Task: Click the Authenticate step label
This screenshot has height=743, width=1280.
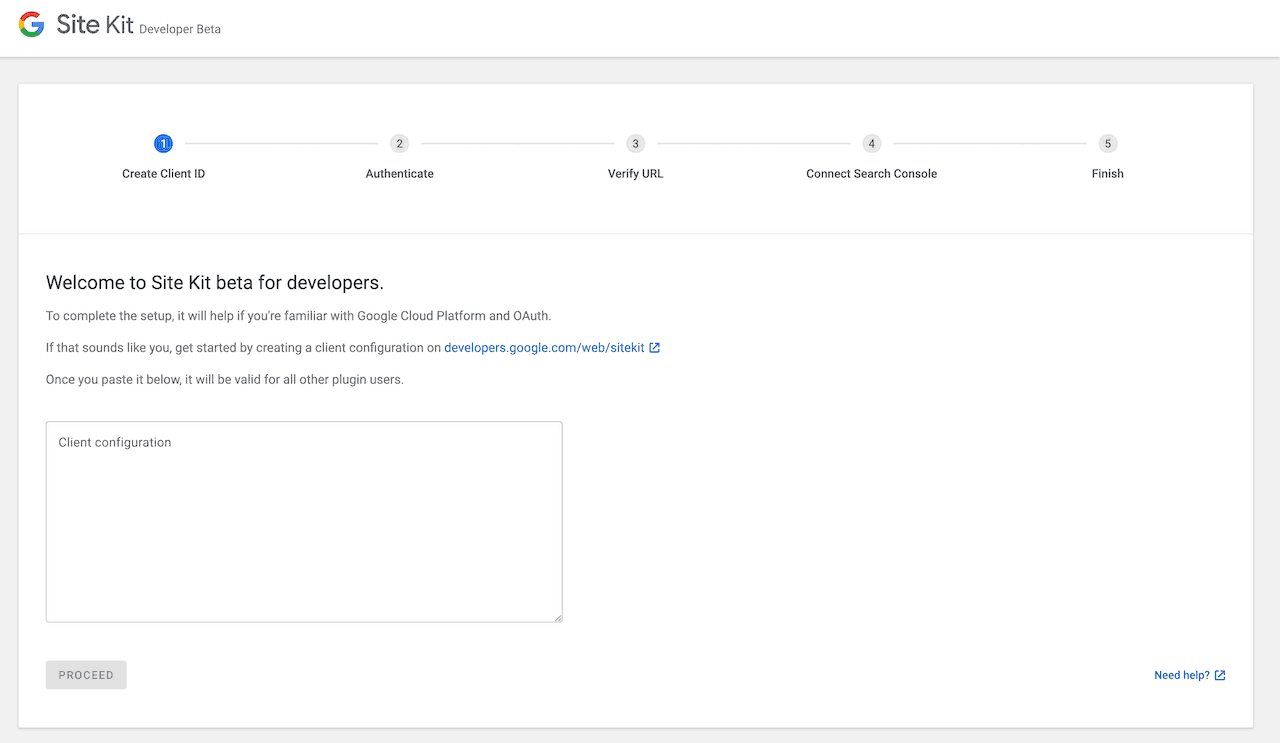Action: [x=400, y=174]
